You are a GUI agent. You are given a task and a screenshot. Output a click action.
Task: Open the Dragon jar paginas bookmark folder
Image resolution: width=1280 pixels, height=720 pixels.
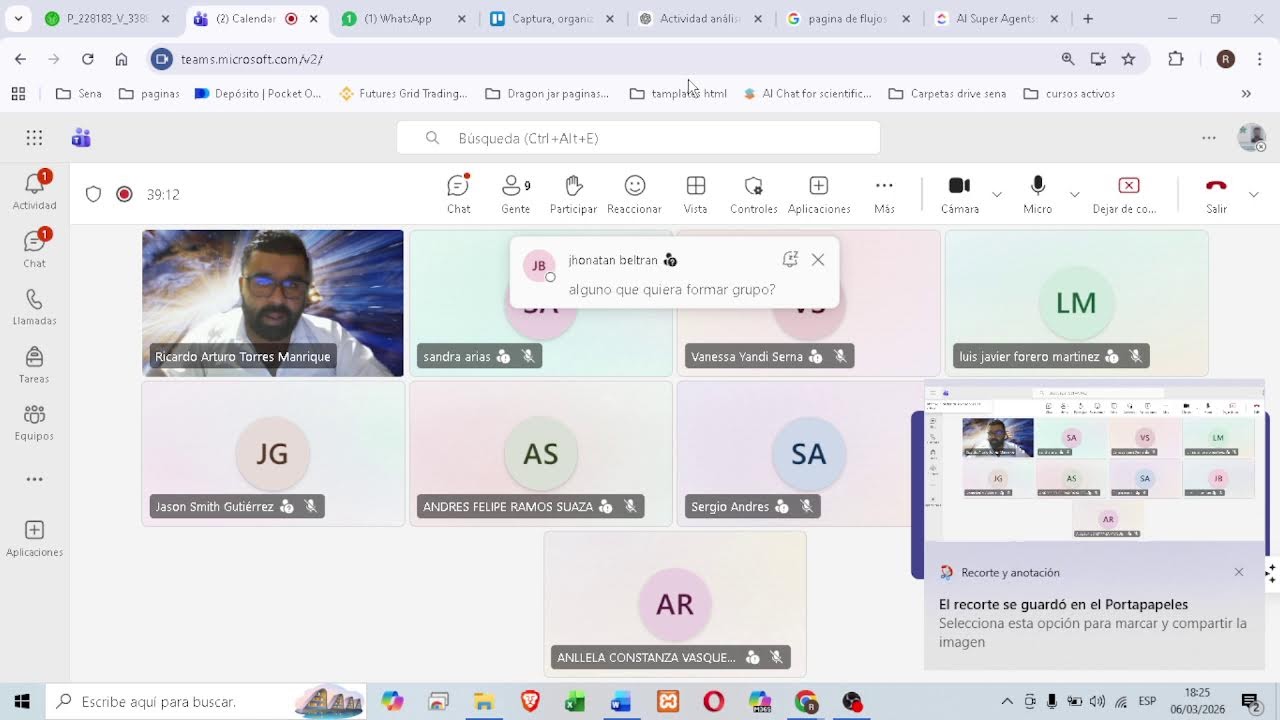tap(547, 94)
